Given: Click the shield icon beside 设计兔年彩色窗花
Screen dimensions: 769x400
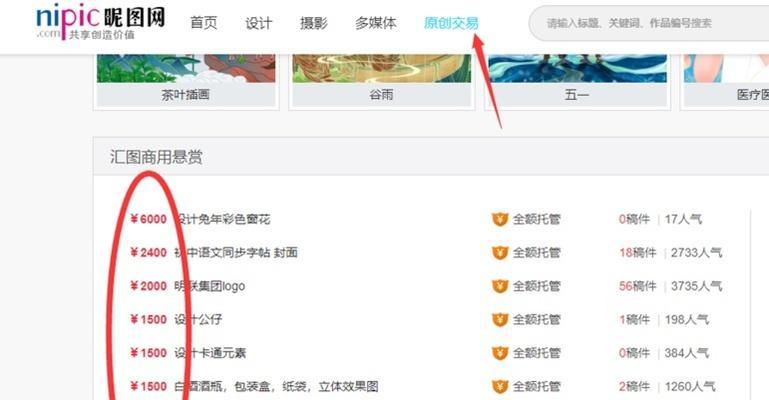Looking at the screenshot, I should [x=500, y=219].
